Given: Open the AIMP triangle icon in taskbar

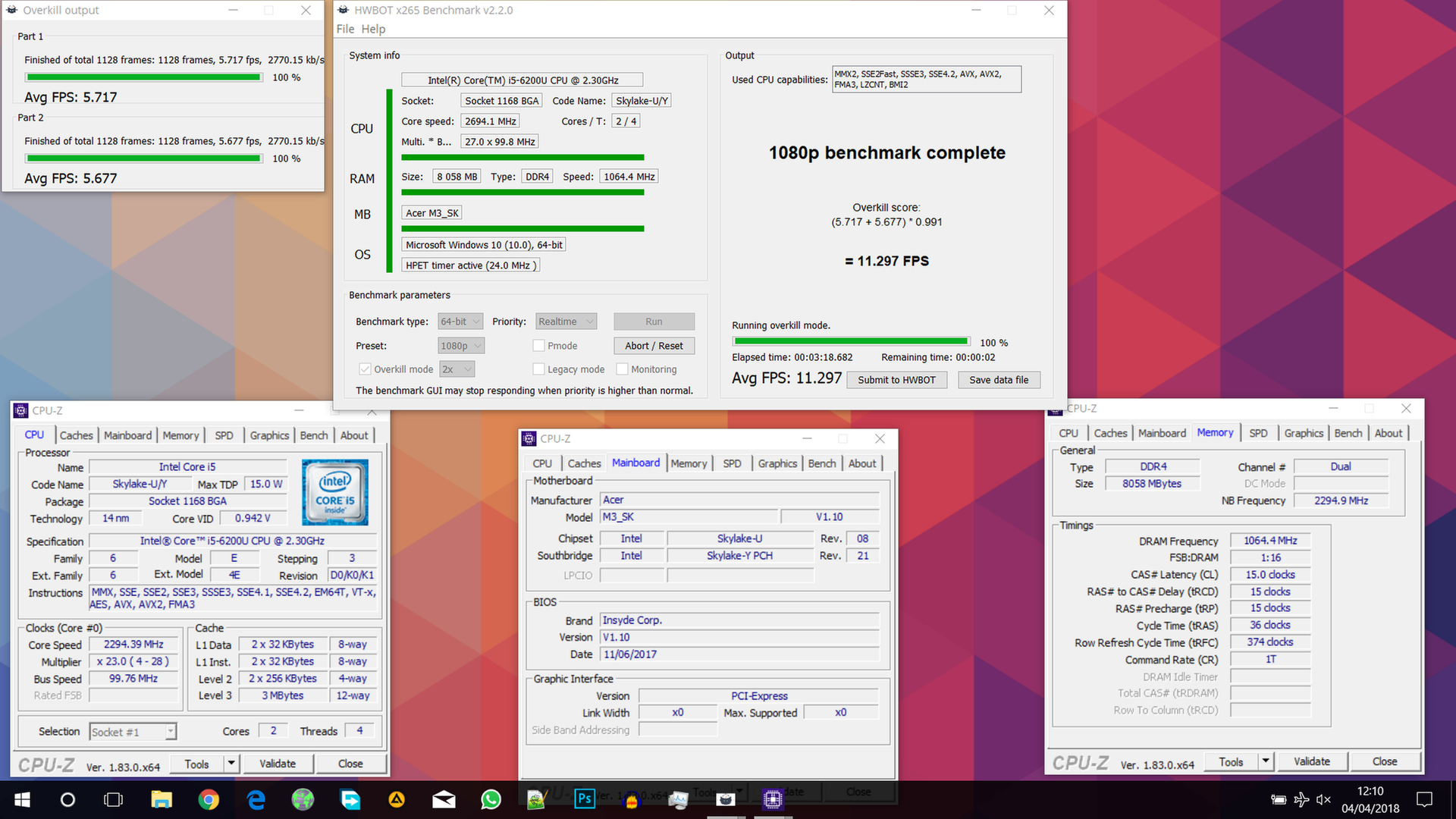Looking at the screenshot, I should click(397, 799).
